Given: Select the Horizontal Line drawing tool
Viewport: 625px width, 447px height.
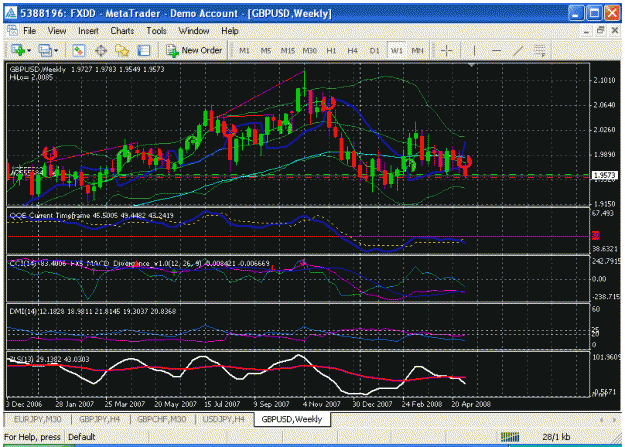Looking at the screenshot, I should coord(496,51).
